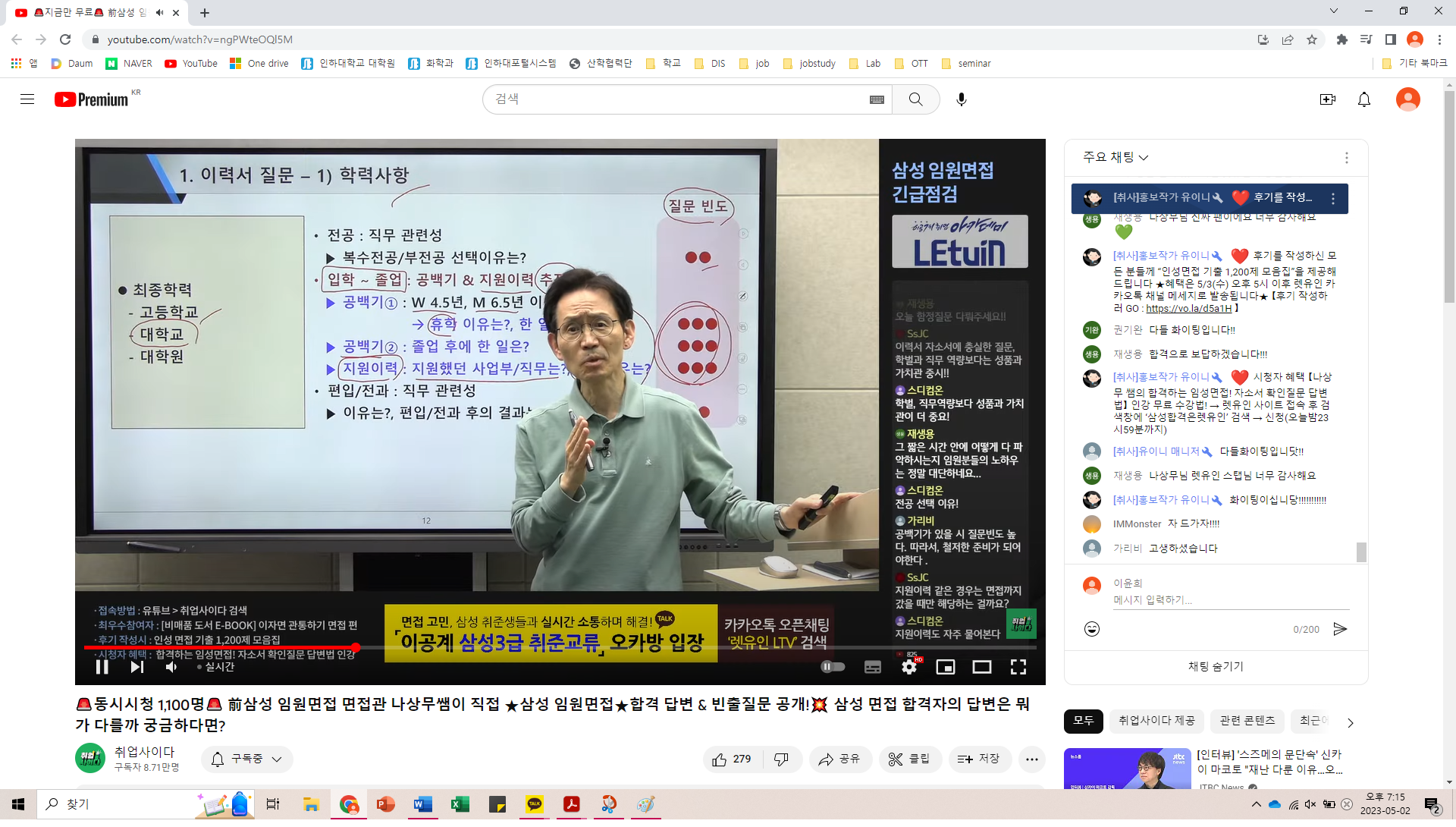Screen dimensions: 1456x827
Task: Share the video with 공유
Action: pos(839,759)
